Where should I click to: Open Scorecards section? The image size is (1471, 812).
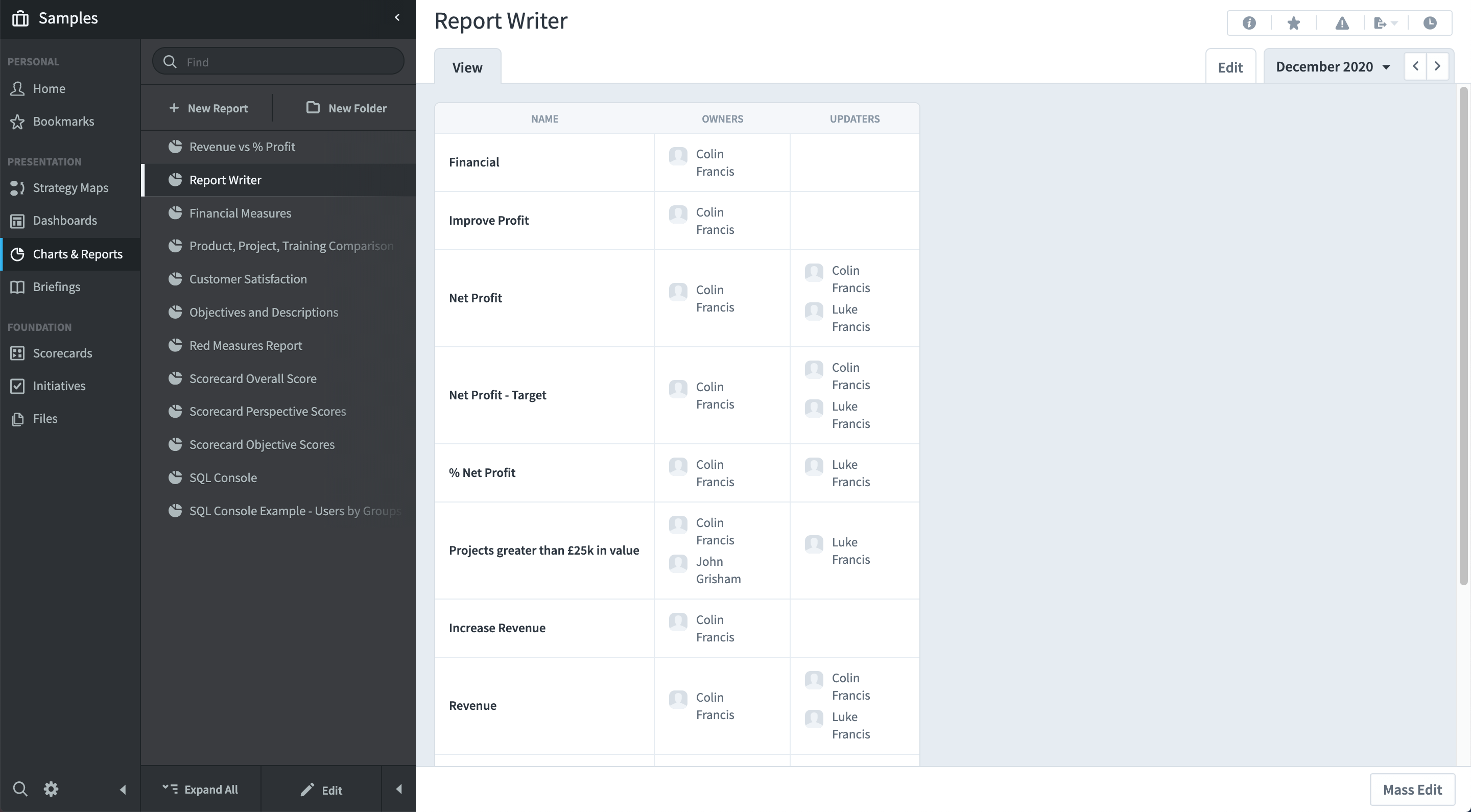tap(70, 353)
